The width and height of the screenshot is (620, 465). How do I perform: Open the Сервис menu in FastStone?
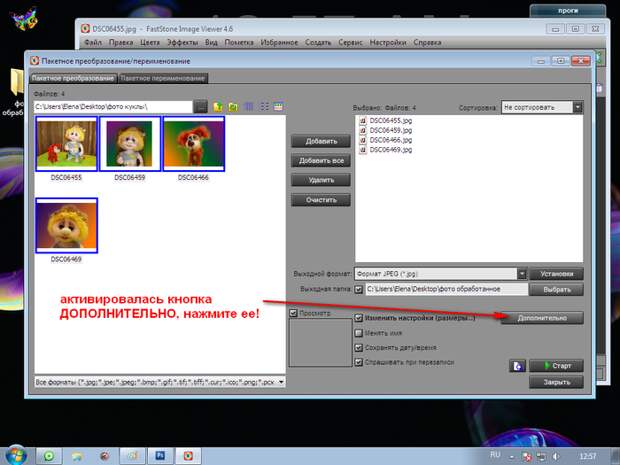click(x=350, y=42)
